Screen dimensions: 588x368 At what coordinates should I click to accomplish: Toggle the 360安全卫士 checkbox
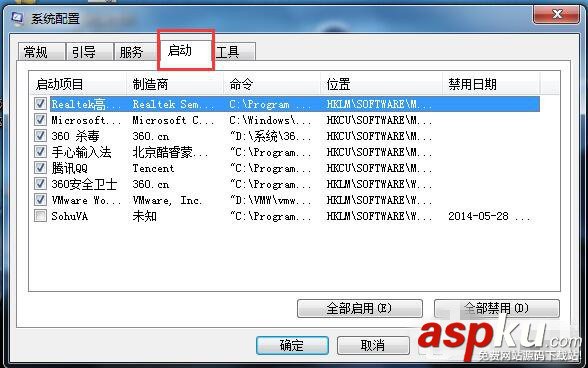click(40, 184)
